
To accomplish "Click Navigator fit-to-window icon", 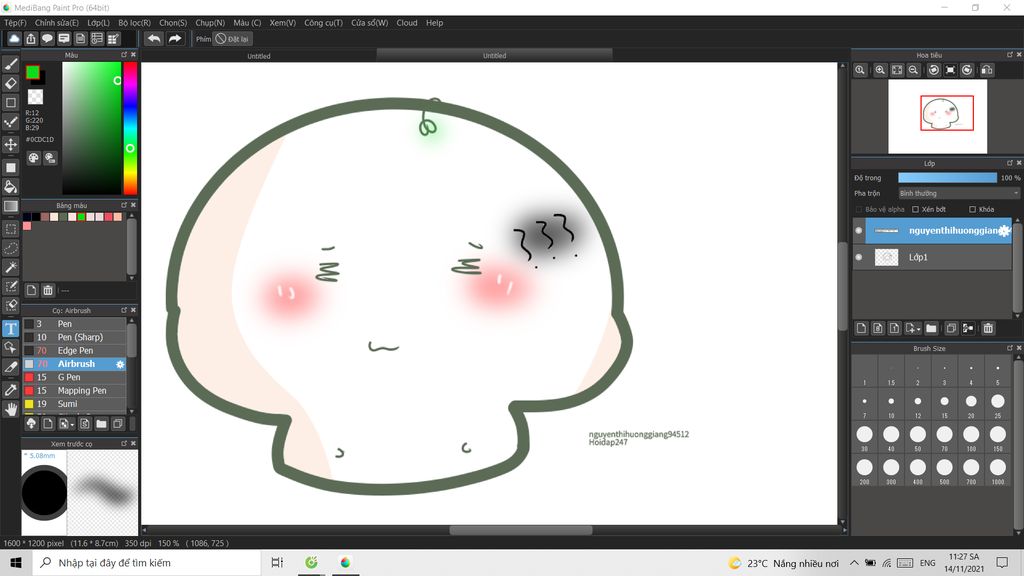I will [x=897, y=70].
